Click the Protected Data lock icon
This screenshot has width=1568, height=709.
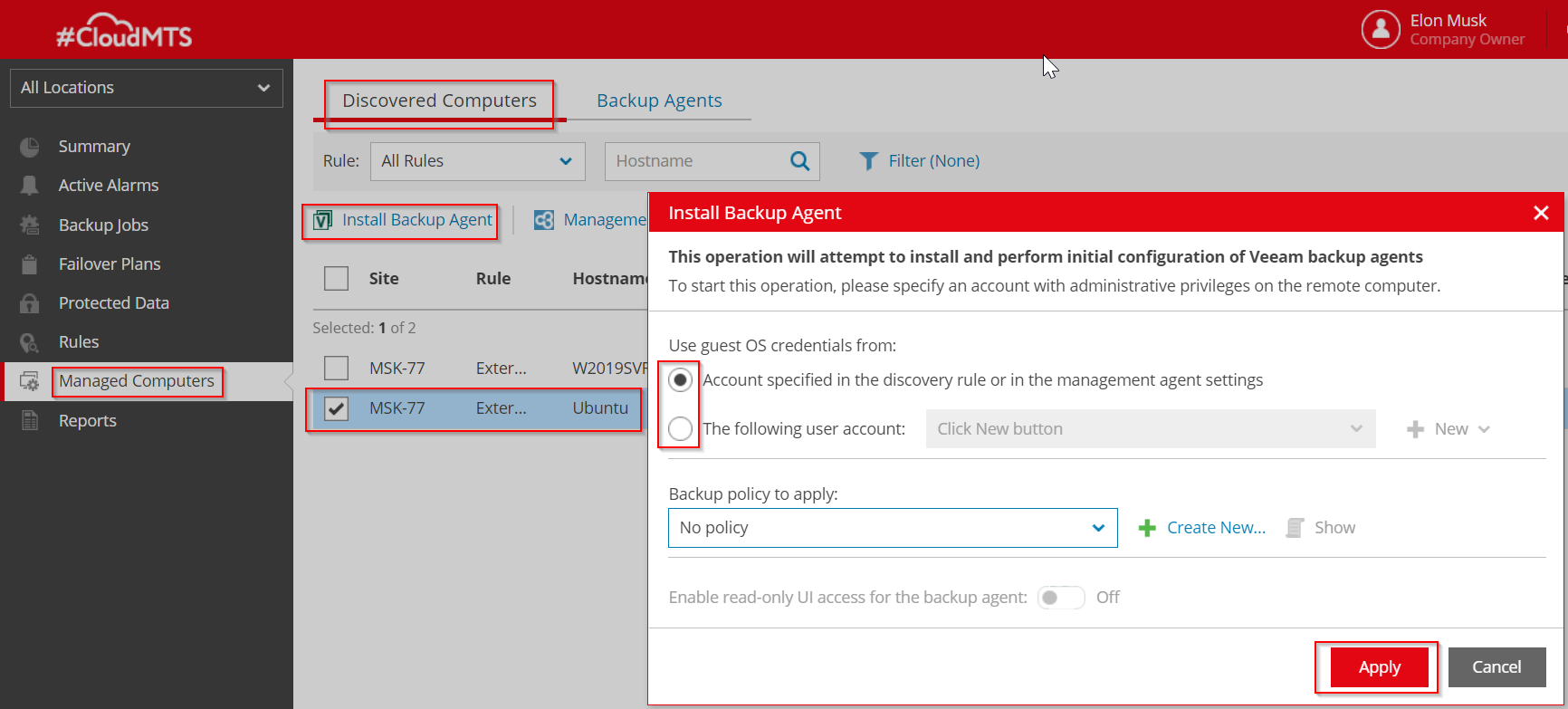[30, 303]
